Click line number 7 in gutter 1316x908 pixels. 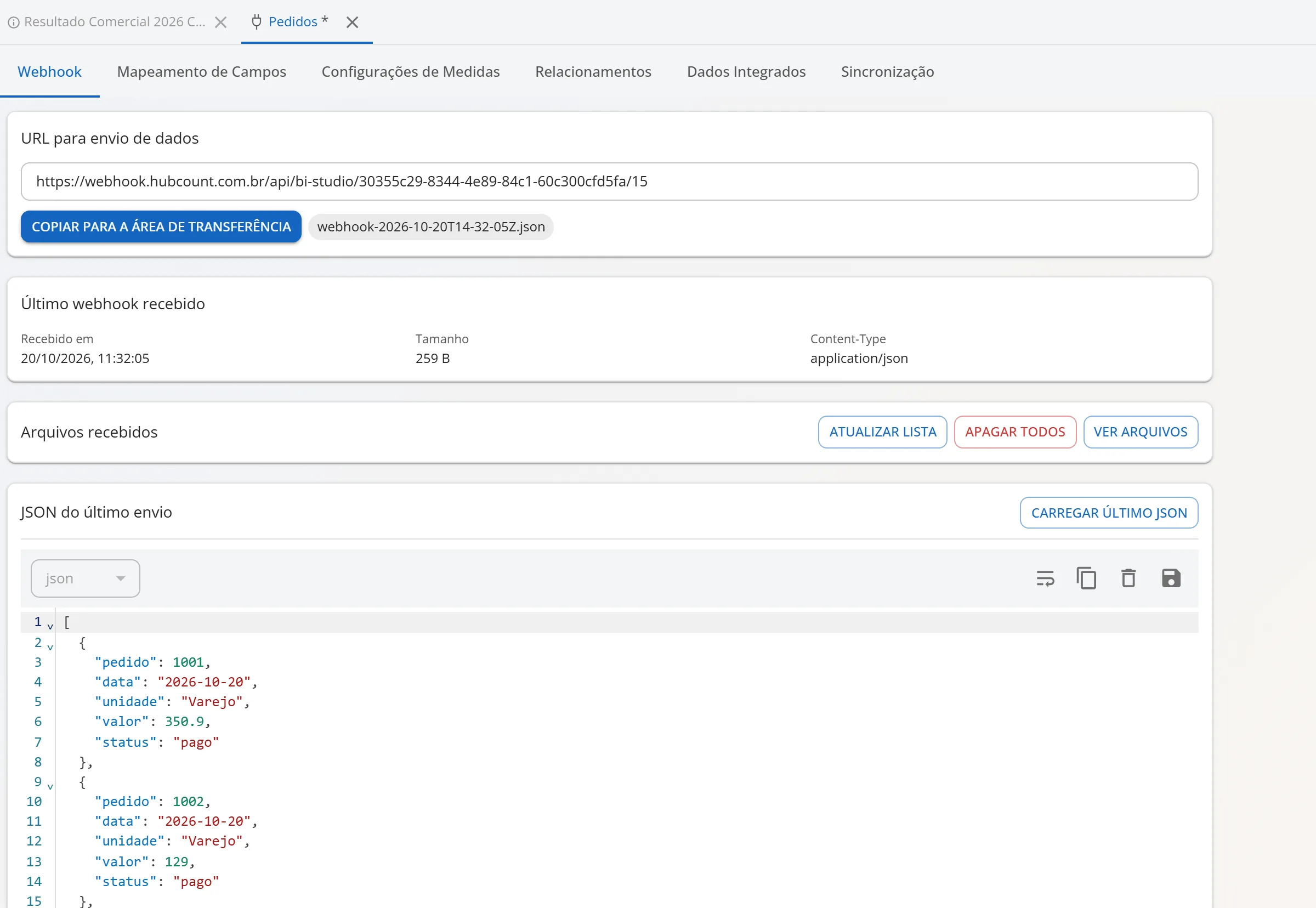(x=37, y=742)
